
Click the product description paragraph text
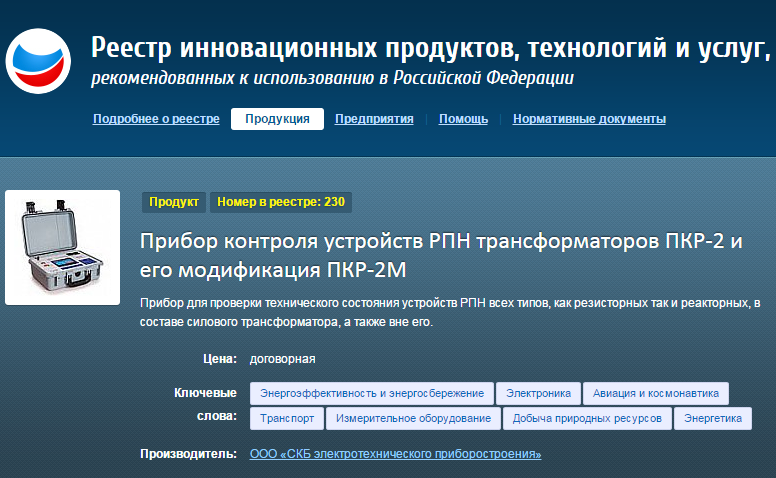449,312
